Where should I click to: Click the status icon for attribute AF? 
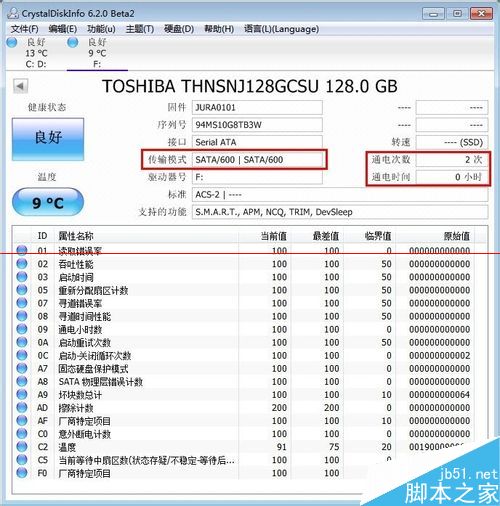[22, 421]
